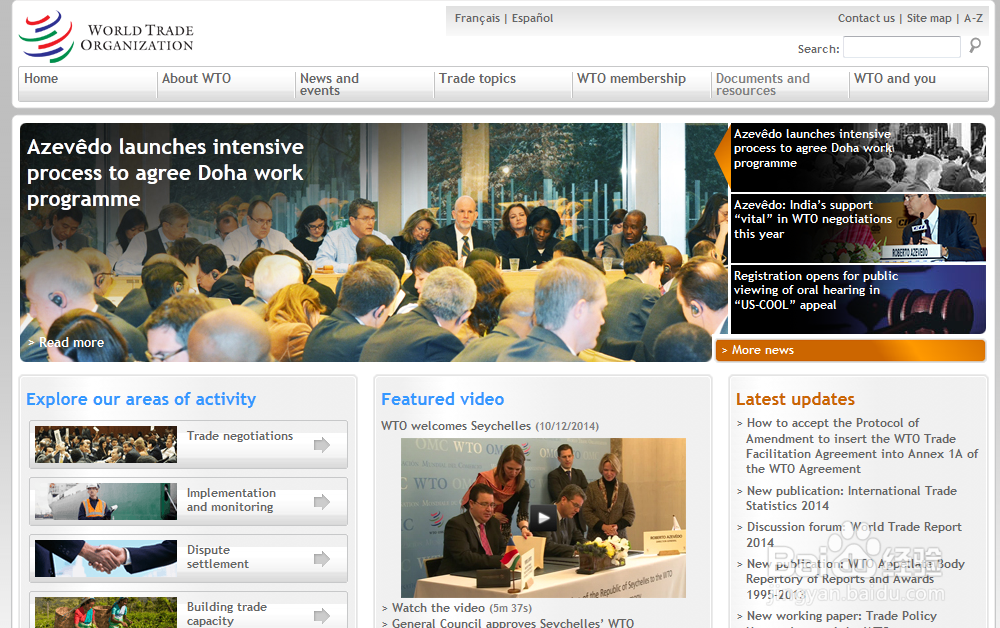
Task: Open the WTO and you menu
Action: pos(895,78)
